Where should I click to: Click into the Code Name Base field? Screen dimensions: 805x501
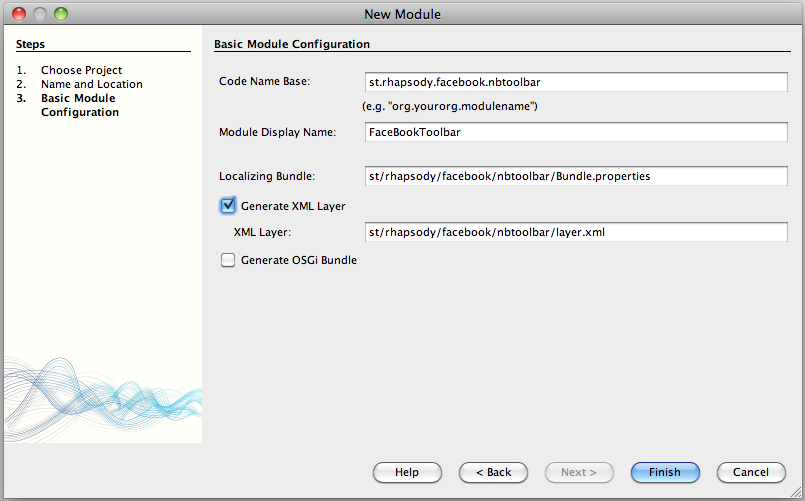coord(578,81)
